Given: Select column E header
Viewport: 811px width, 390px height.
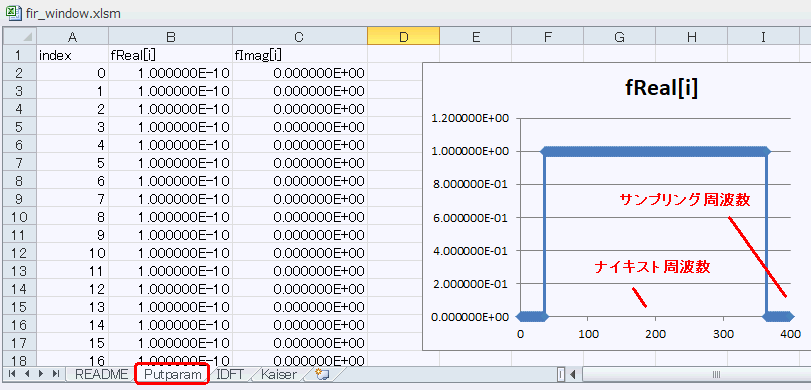Looking at the screenshot, I should (x=475, y=36).
